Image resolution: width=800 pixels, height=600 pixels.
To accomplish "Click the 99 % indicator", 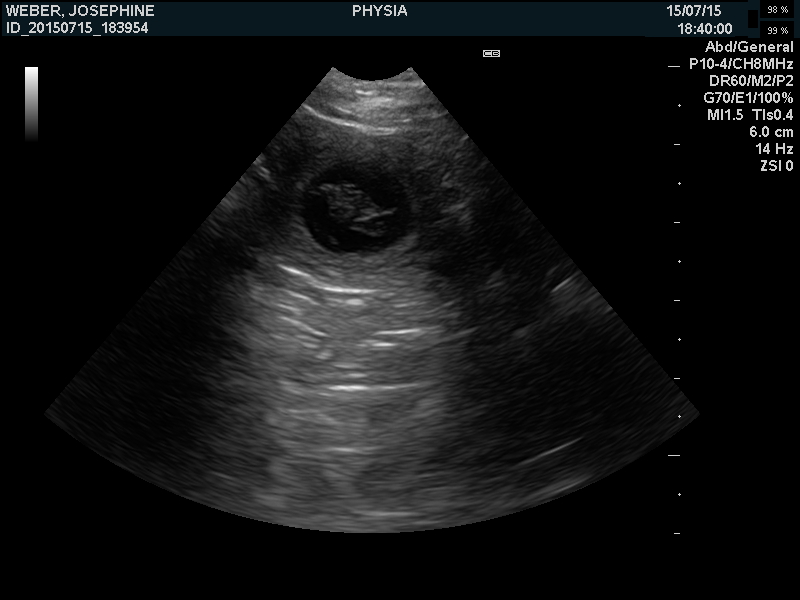I will (778, 31).
